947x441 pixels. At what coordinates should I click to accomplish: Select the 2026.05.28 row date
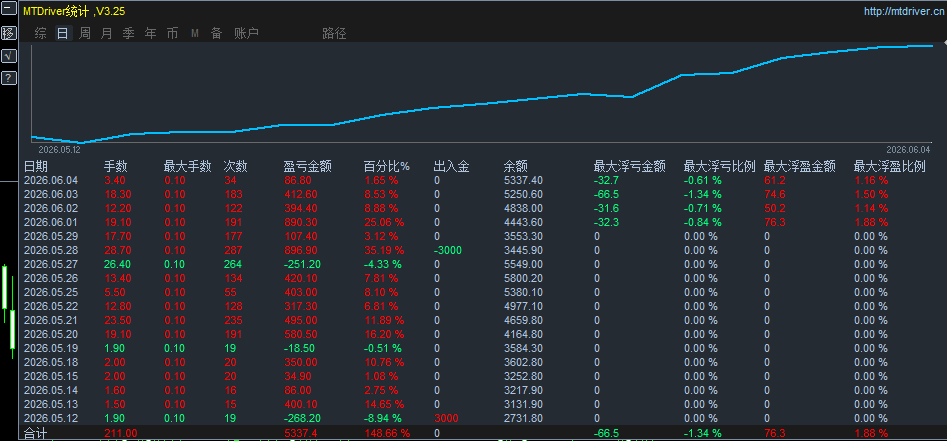pos(50,249)
